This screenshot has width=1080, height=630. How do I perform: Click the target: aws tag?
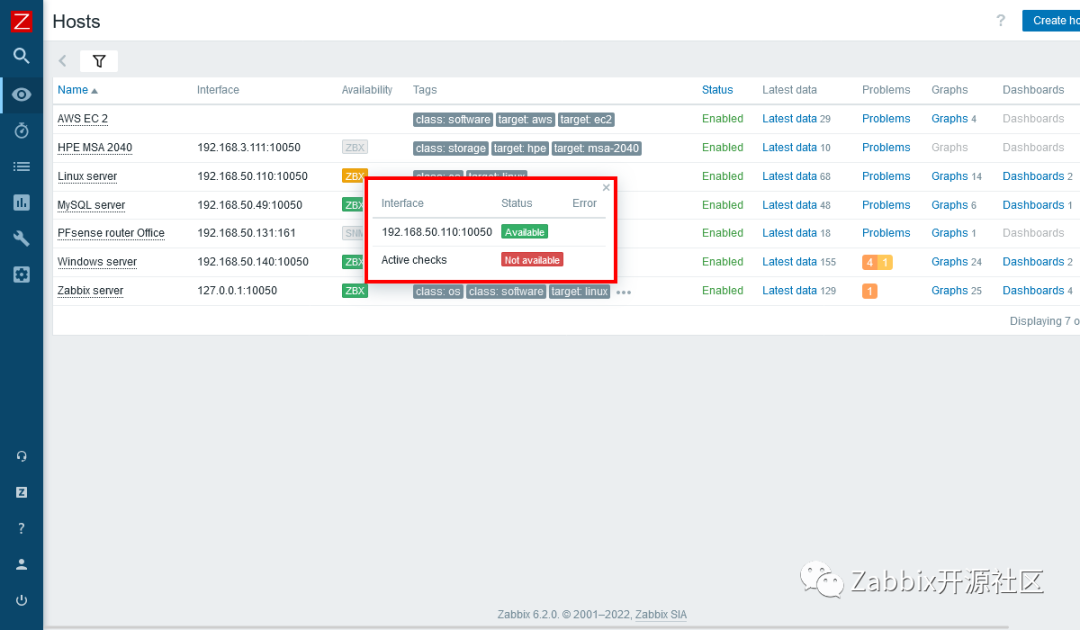(525, 120)
